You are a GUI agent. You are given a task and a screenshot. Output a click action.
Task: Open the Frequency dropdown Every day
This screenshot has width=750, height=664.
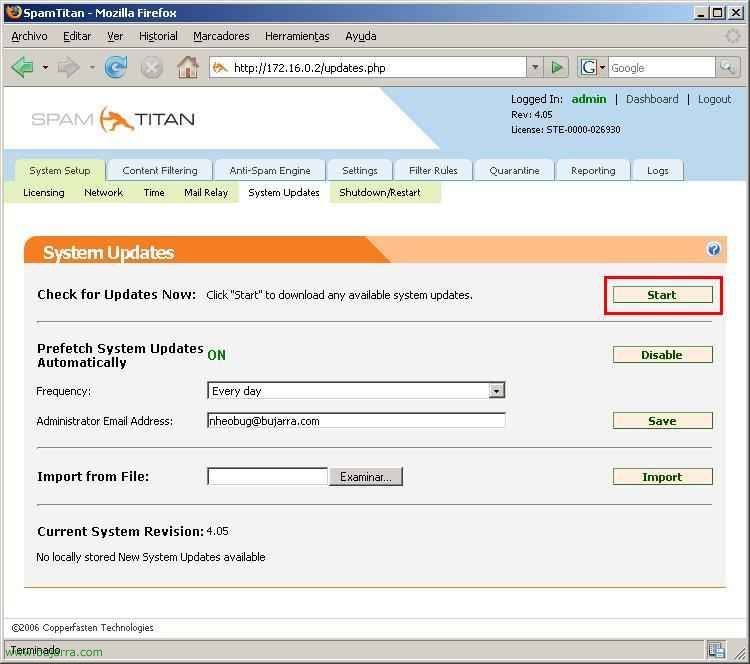point(356,390)
